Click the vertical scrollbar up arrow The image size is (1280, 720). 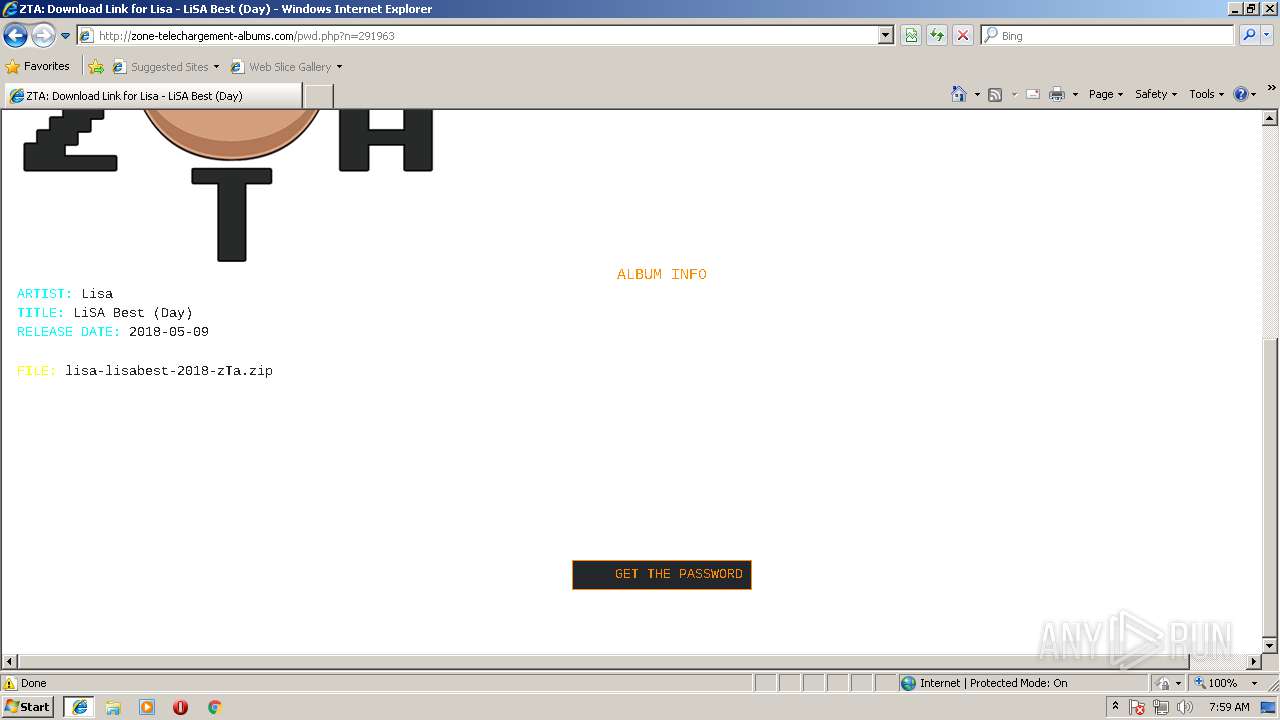tap(1270, 118)
